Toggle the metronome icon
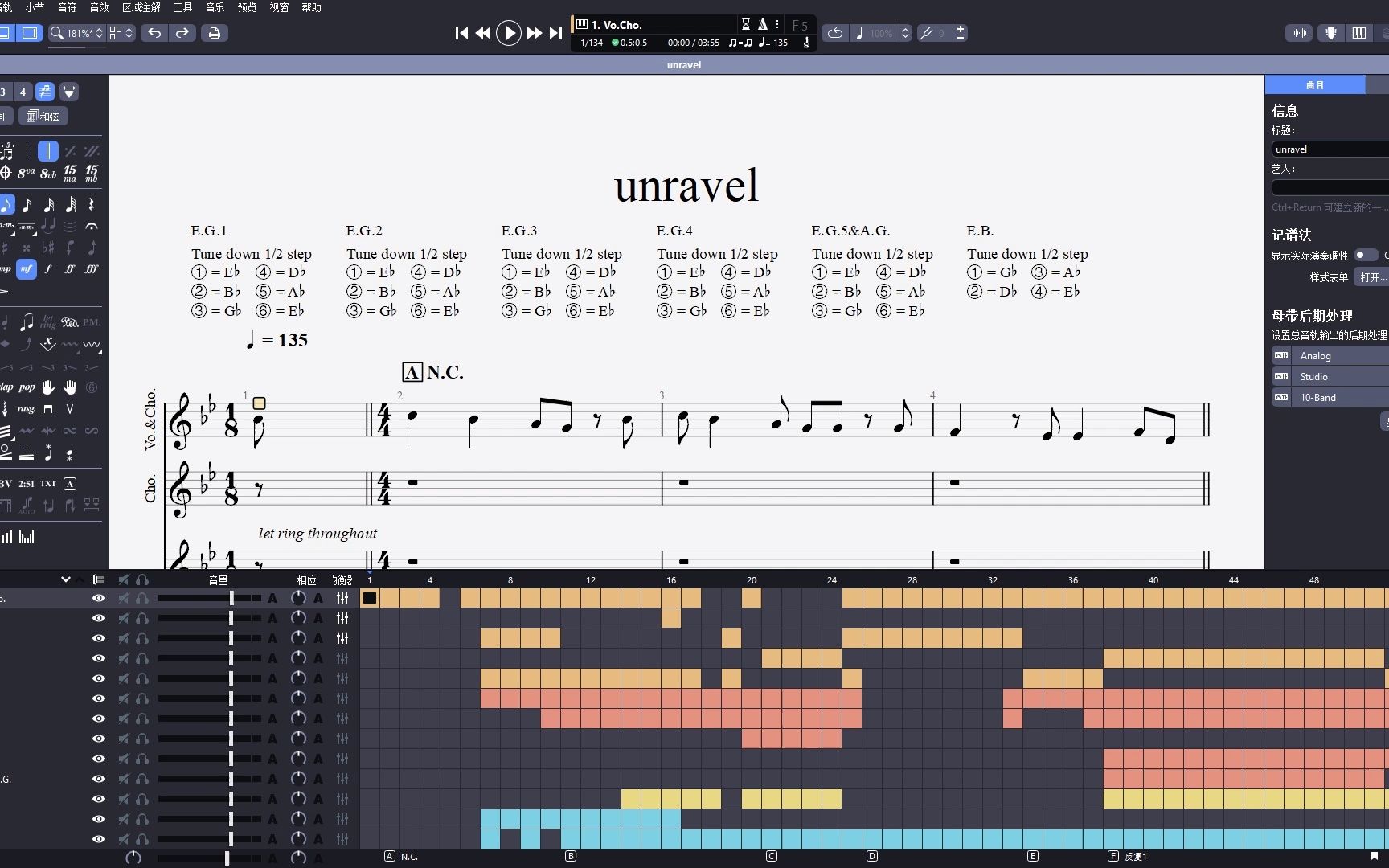Image resolution: width=1389 pixels, height=868 pixels. [763, 24]
